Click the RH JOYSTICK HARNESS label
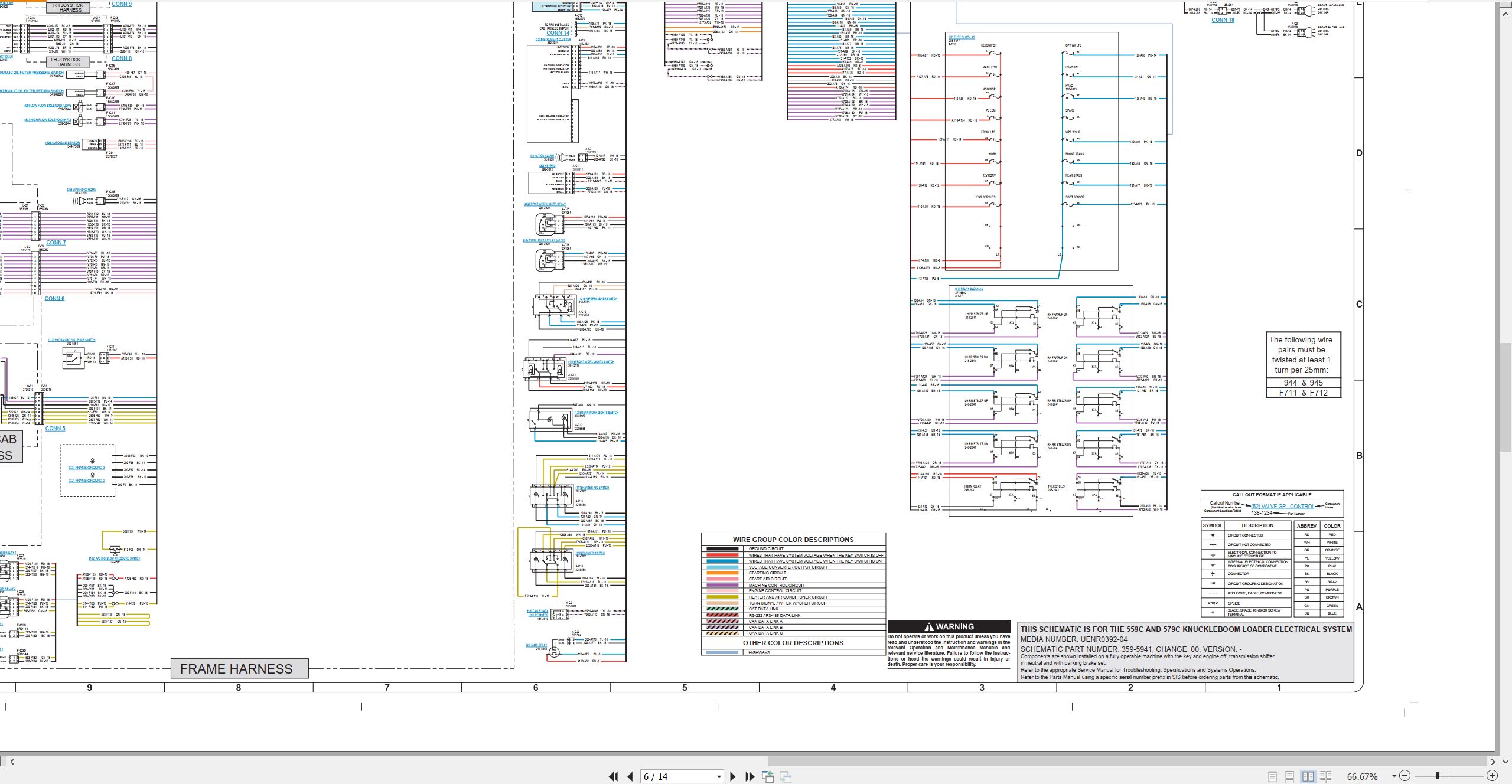Image resolution: width=1512 pixels, height=784 pixels. (69, 8)
